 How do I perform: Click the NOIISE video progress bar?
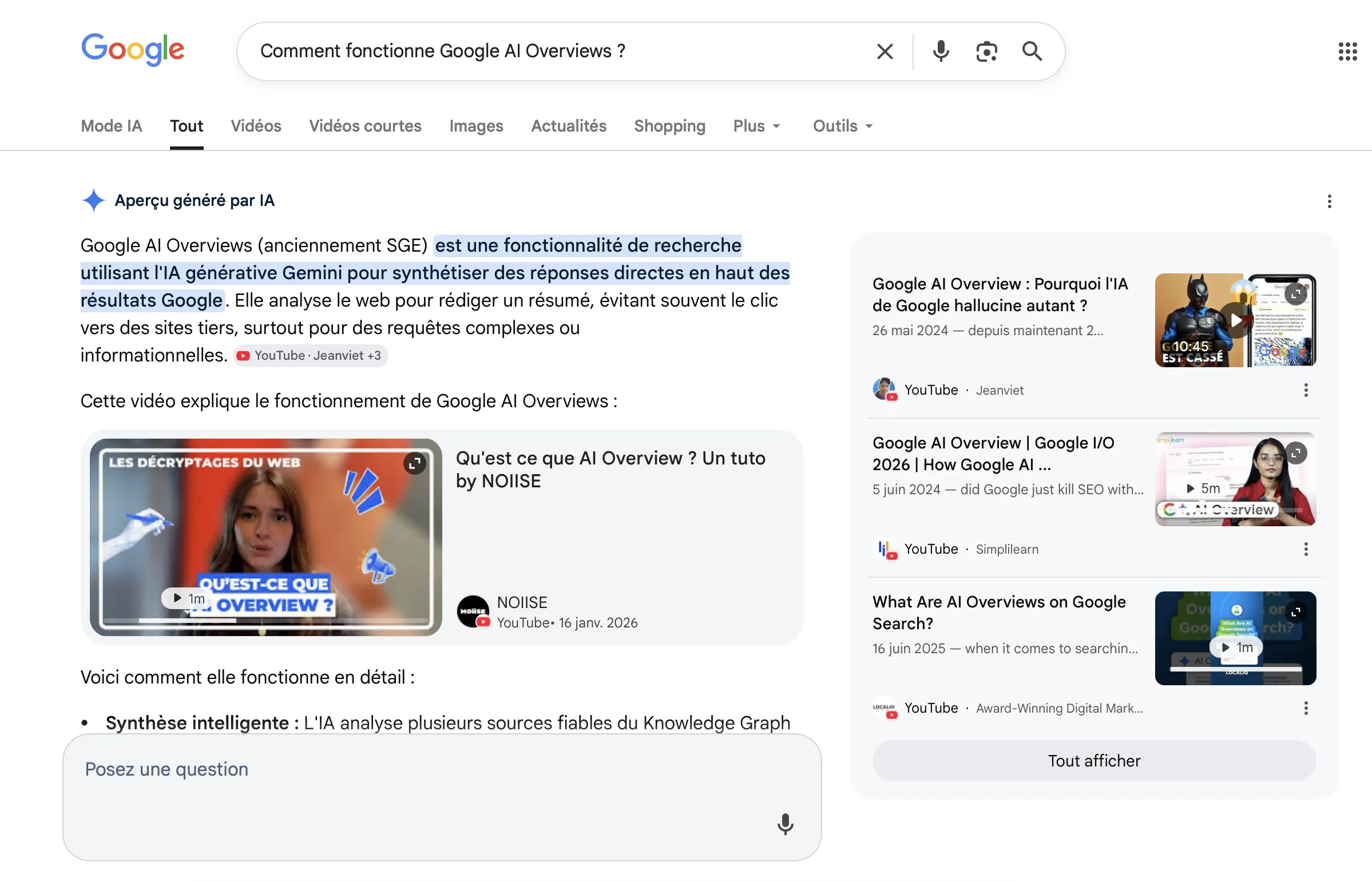click(266, 621)
